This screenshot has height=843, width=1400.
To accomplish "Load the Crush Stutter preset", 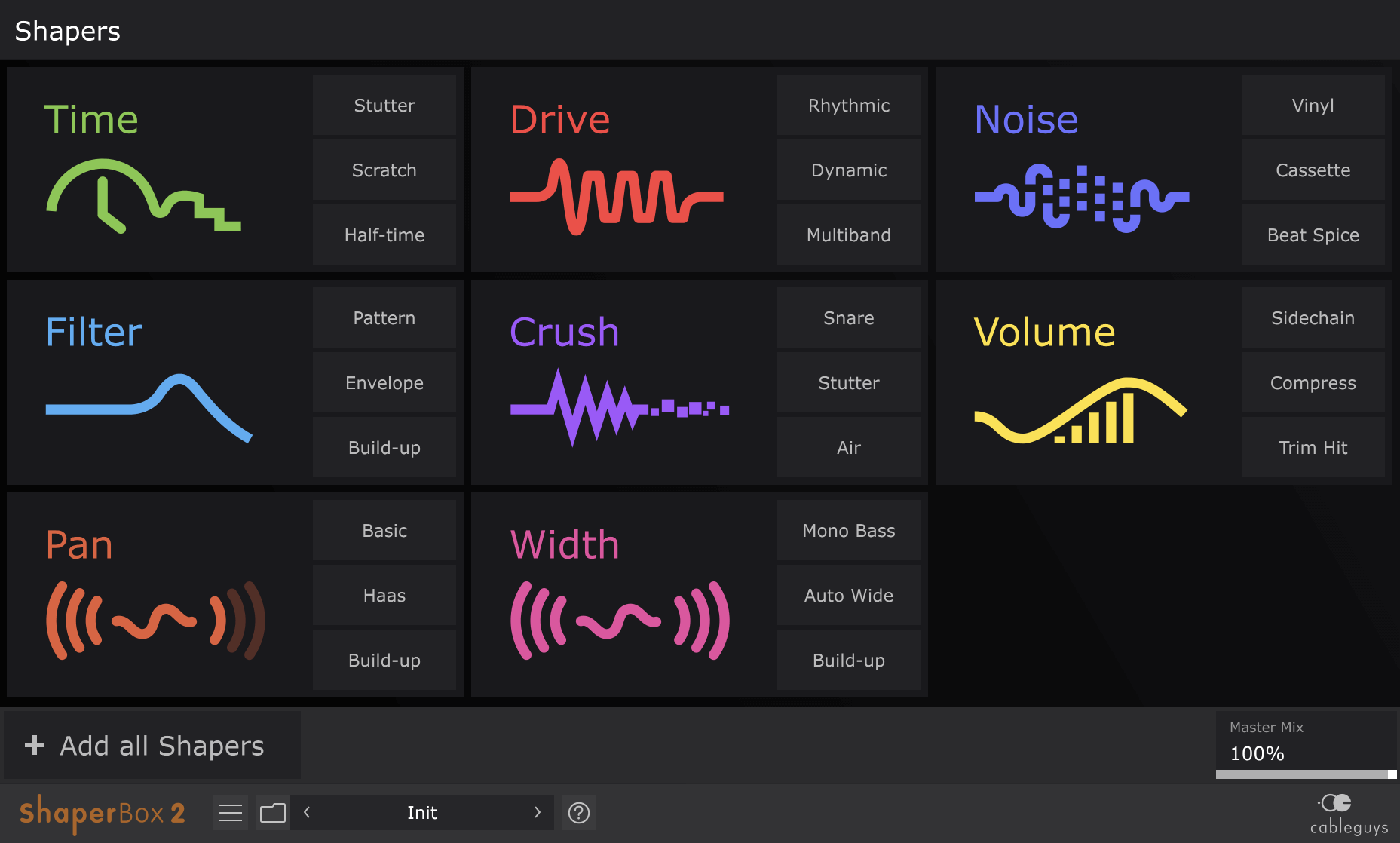I will pyautogui.click(x=849, y=382).
